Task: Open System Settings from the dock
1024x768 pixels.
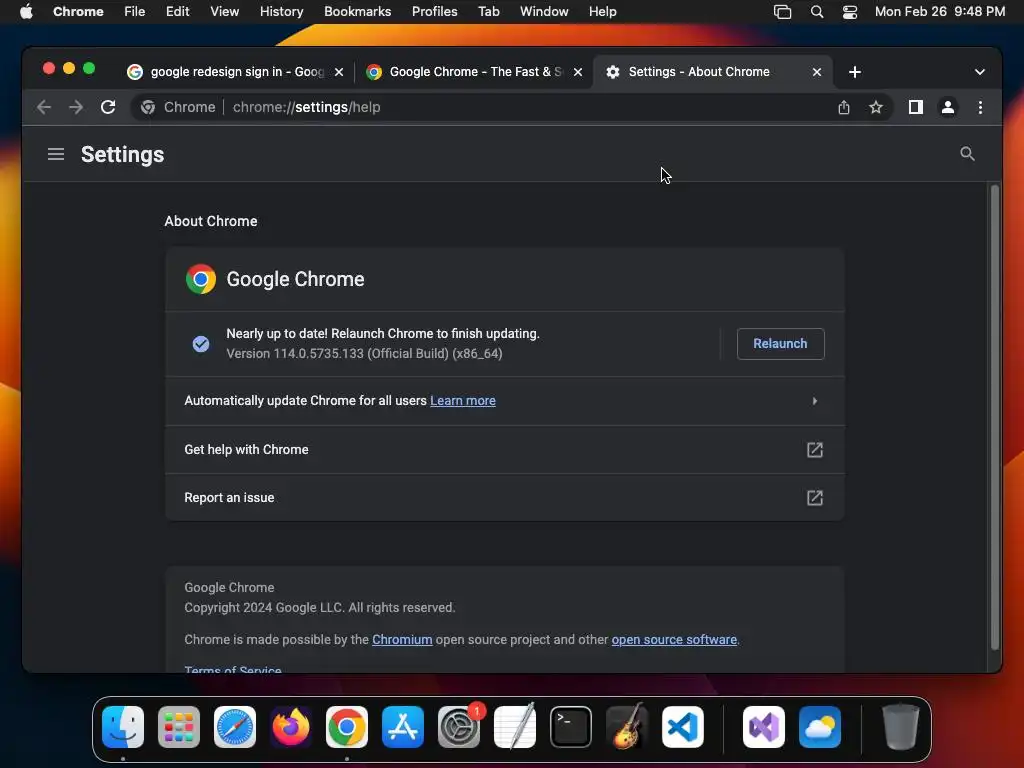Action: (459, 727)
